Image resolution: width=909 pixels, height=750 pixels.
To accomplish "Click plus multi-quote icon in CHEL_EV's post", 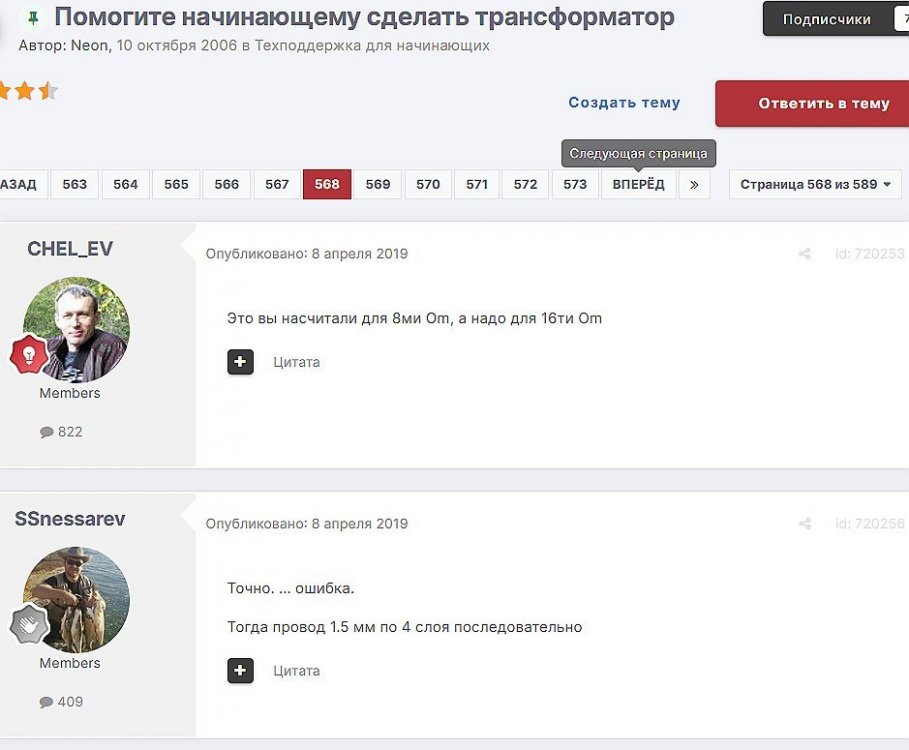I will click(240, 362).
